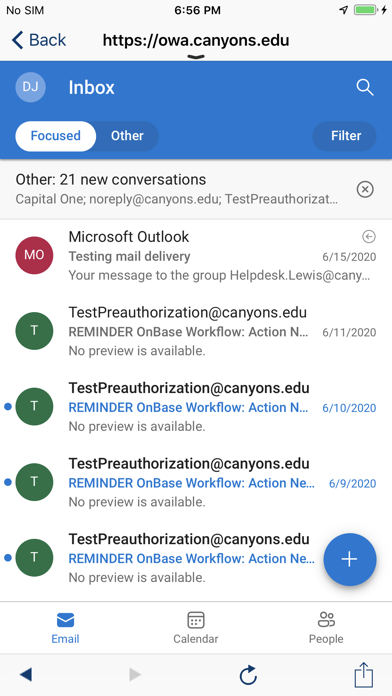
Task: Tap the blue compose plus button
Action: (x=350, y=559)
